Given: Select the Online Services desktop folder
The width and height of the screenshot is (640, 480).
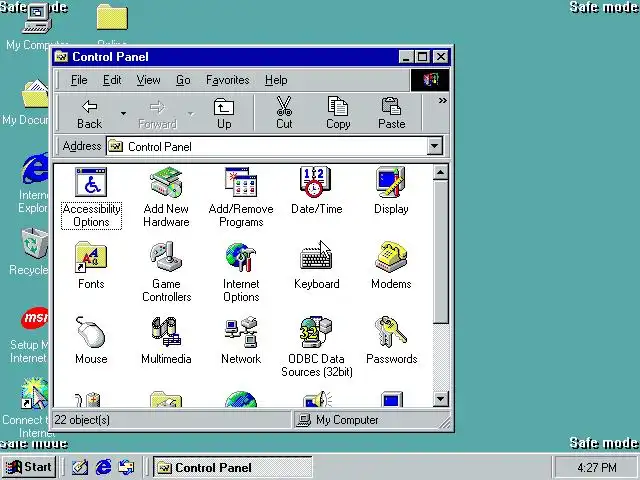Looking at the screenshot, I should pyautogui.click(x=112, y=24).
